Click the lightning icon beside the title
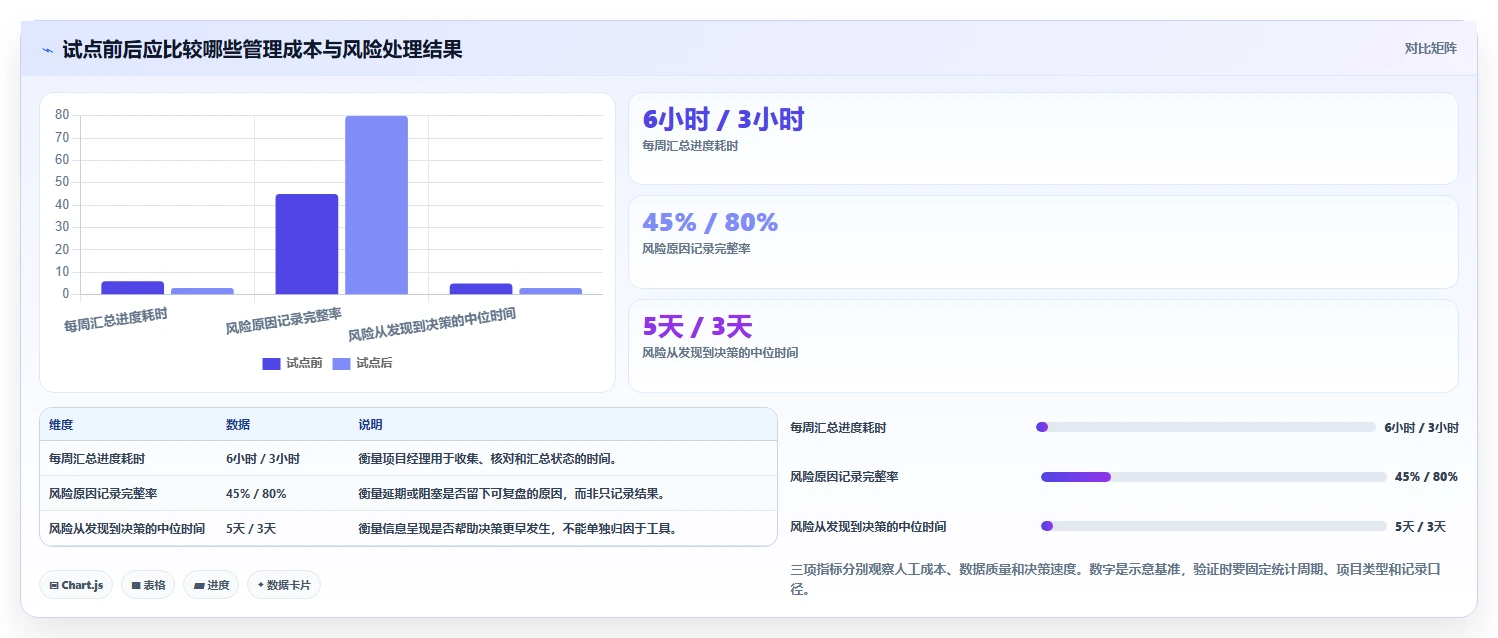The image size is (1498, 638). pos(47,50)
